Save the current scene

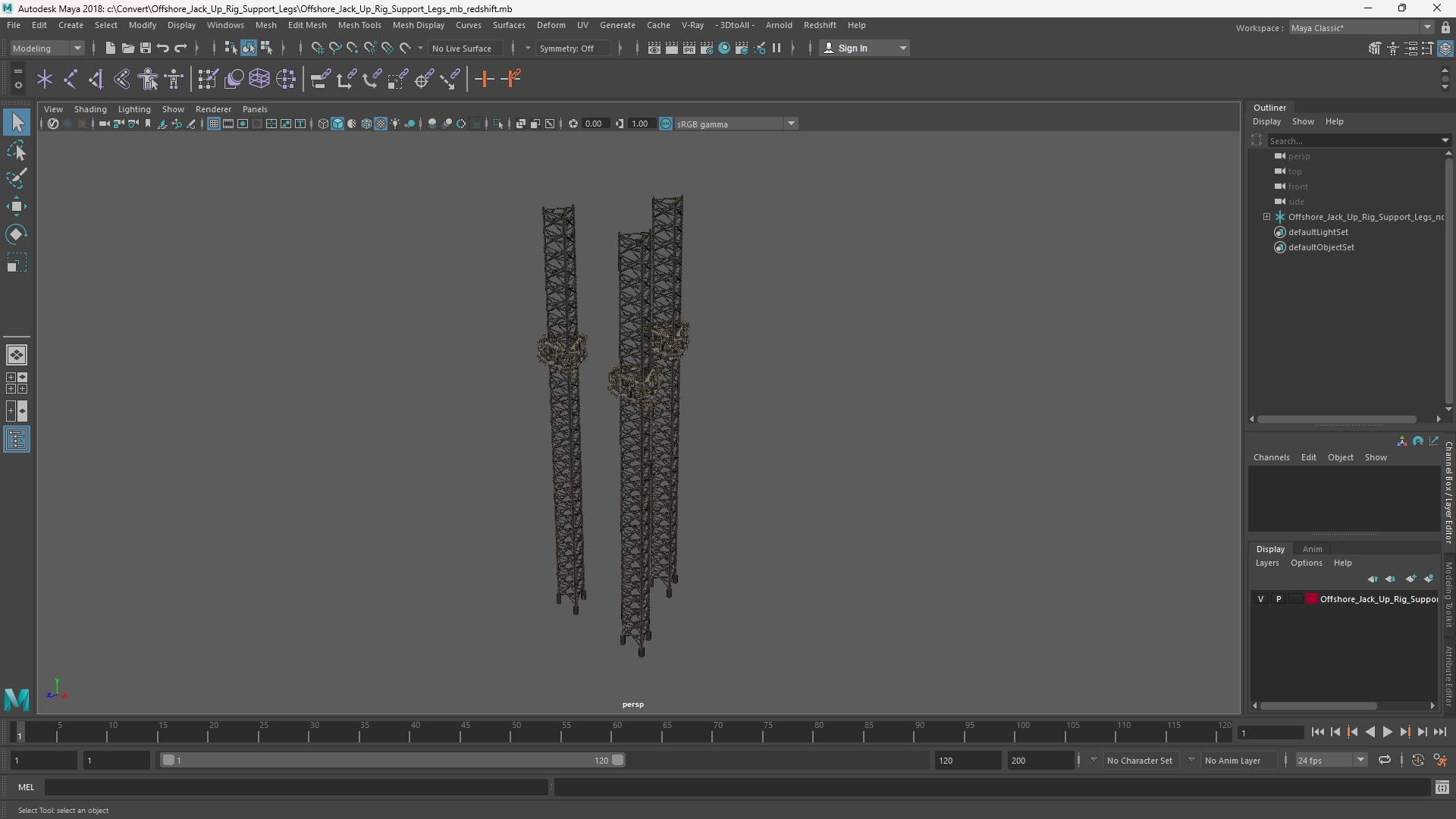[145, 48]
